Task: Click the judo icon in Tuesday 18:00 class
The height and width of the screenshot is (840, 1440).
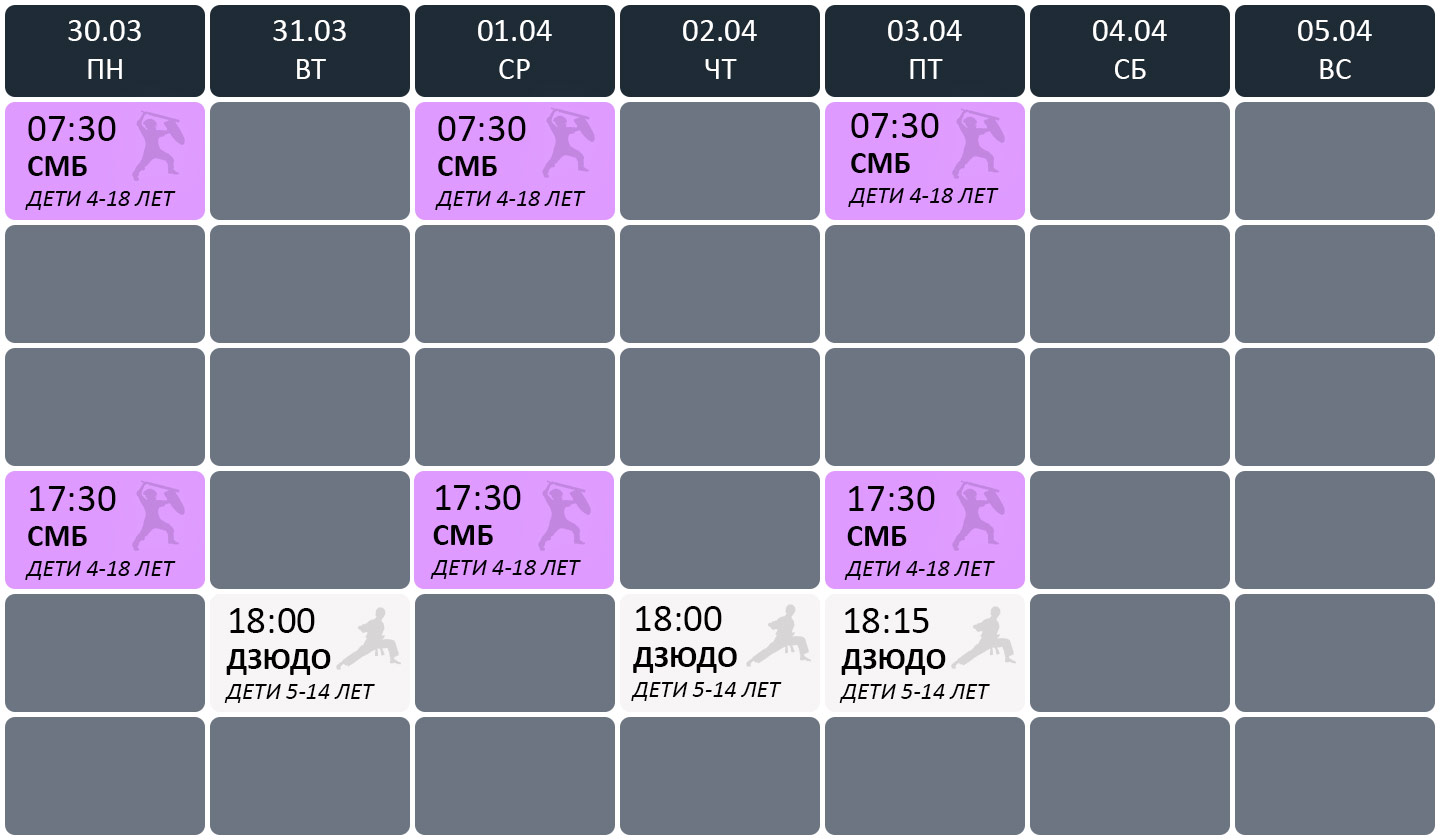Action: [x=370, y=637]
